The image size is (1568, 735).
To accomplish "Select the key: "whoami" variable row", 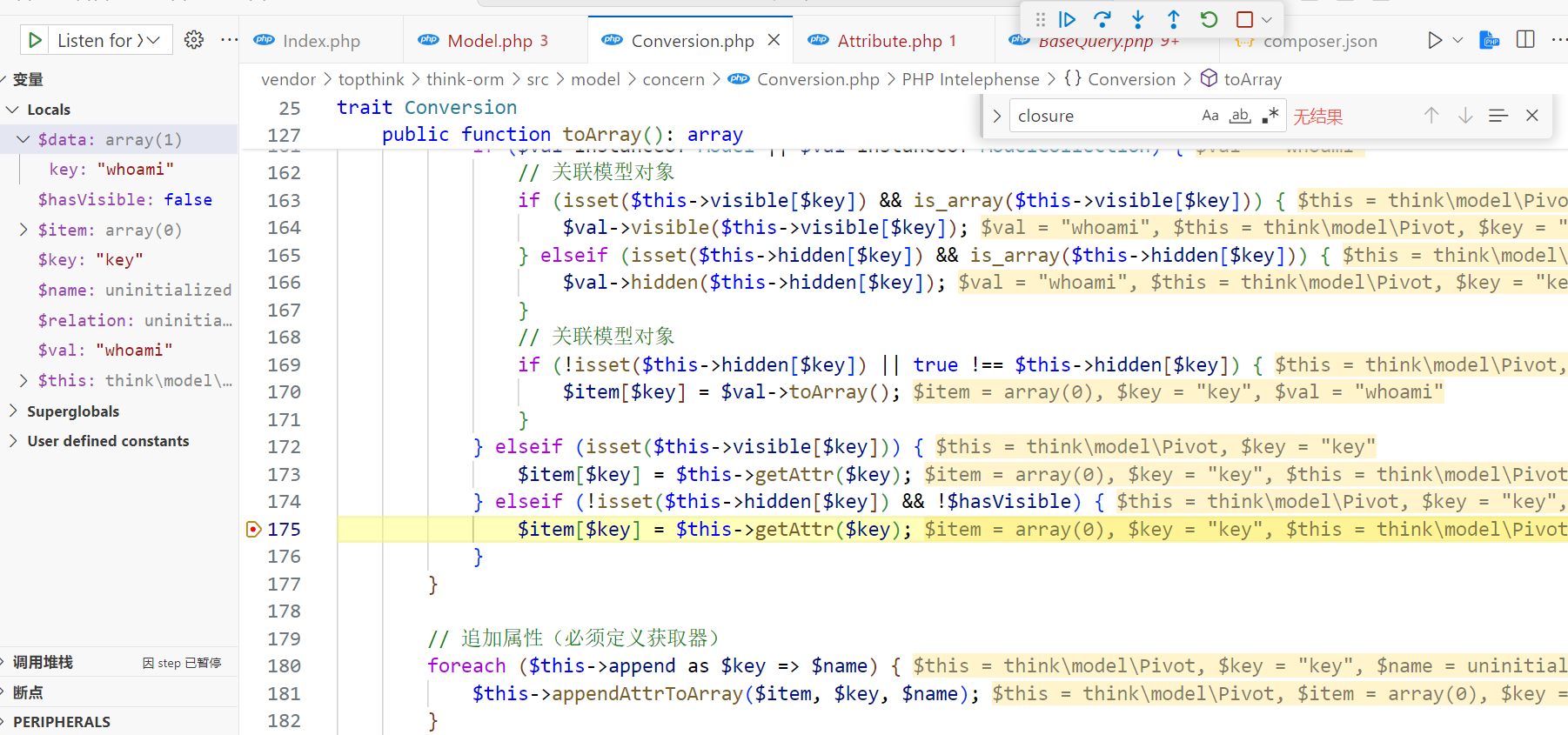I will 119,170.
